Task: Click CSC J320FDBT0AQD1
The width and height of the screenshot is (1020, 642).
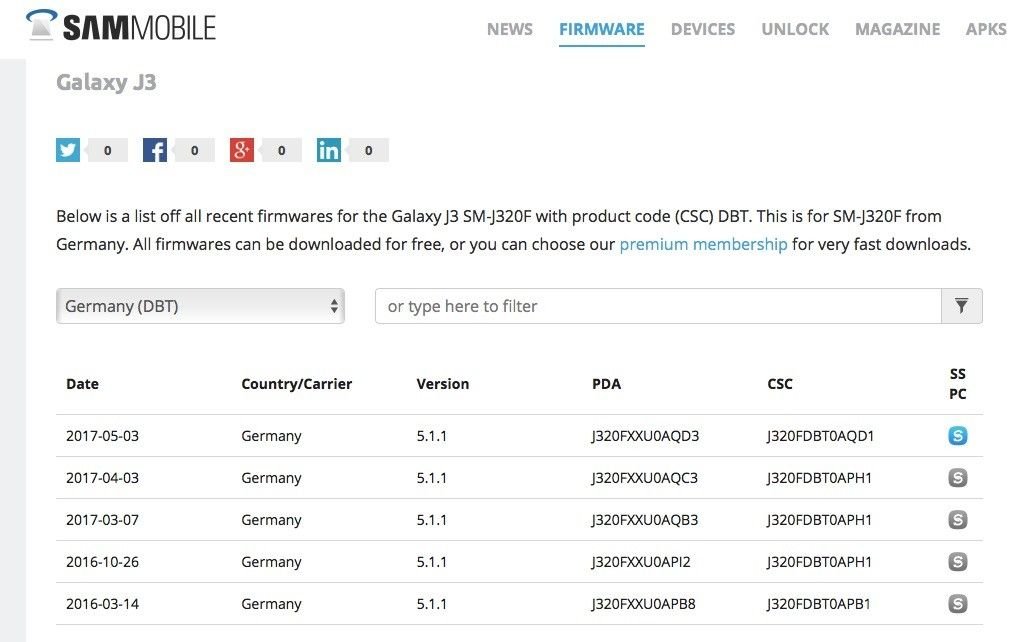Action: coord(820,436)
